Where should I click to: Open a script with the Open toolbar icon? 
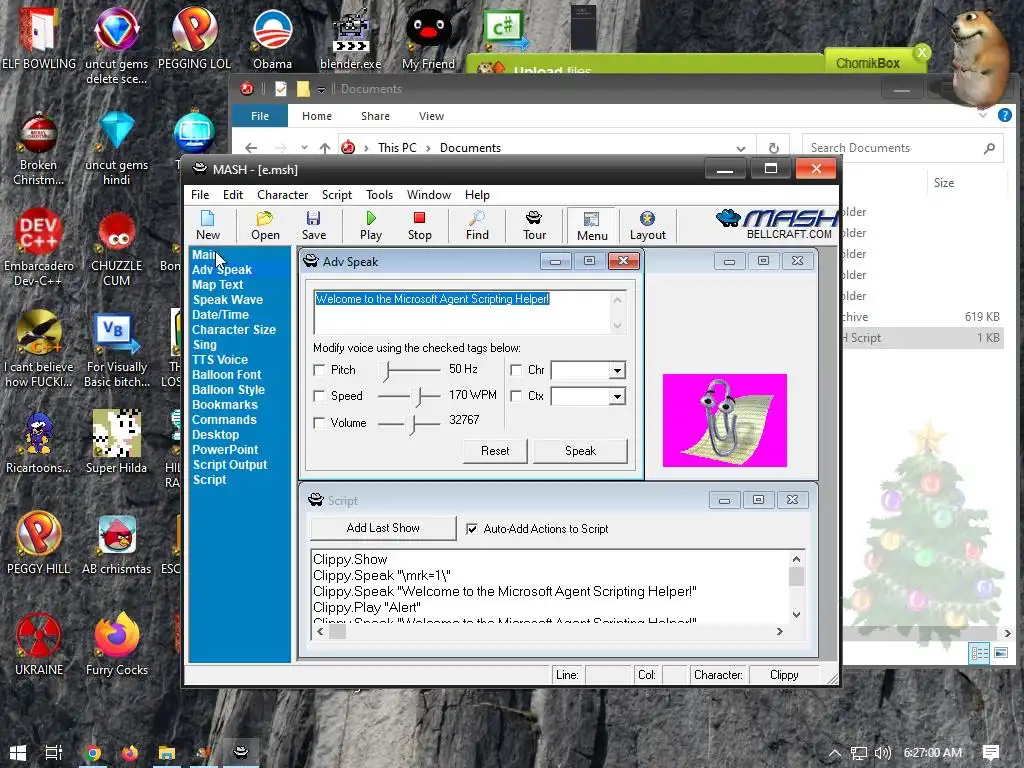pyautogui.click(x=265, y=225)
